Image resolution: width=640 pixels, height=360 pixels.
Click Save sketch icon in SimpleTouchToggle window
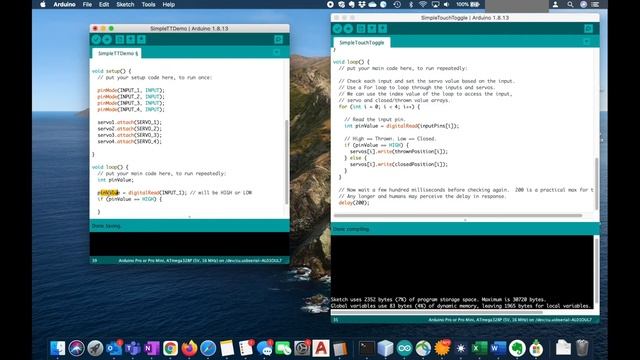(x=382, y=29)
